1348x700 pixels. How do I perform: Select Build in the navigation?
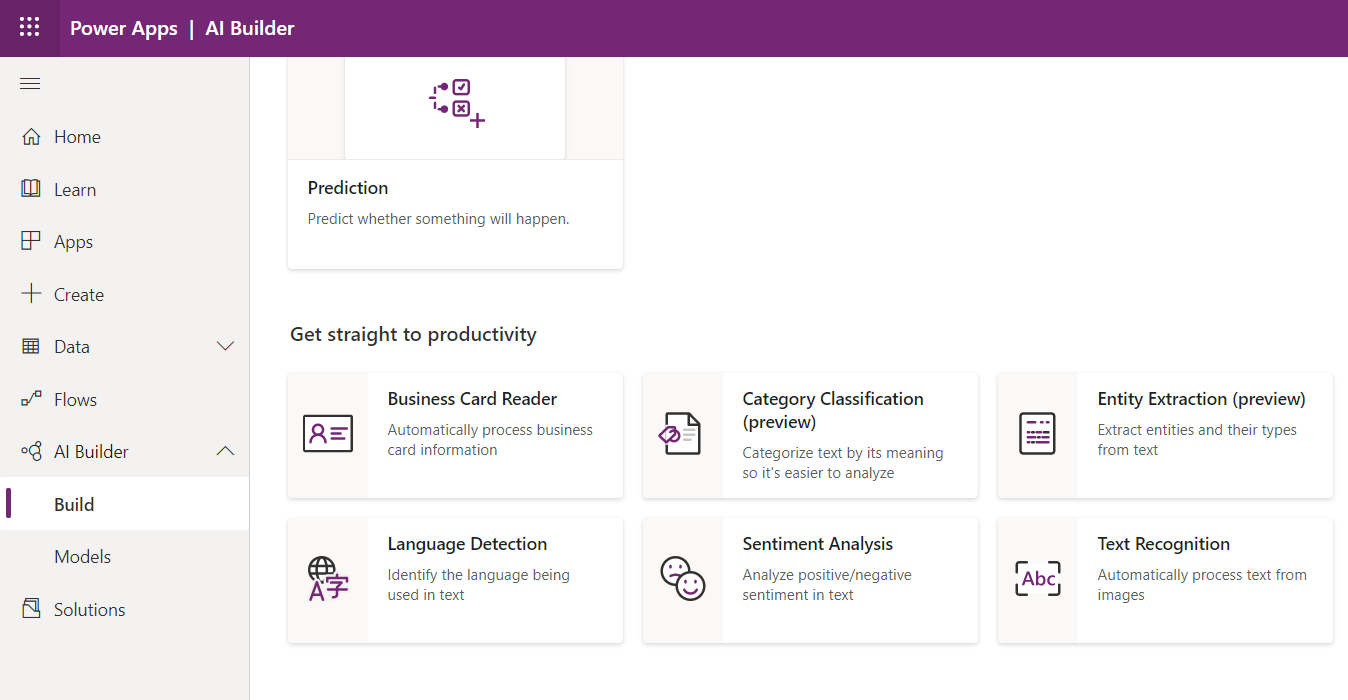tap(73, 504)
